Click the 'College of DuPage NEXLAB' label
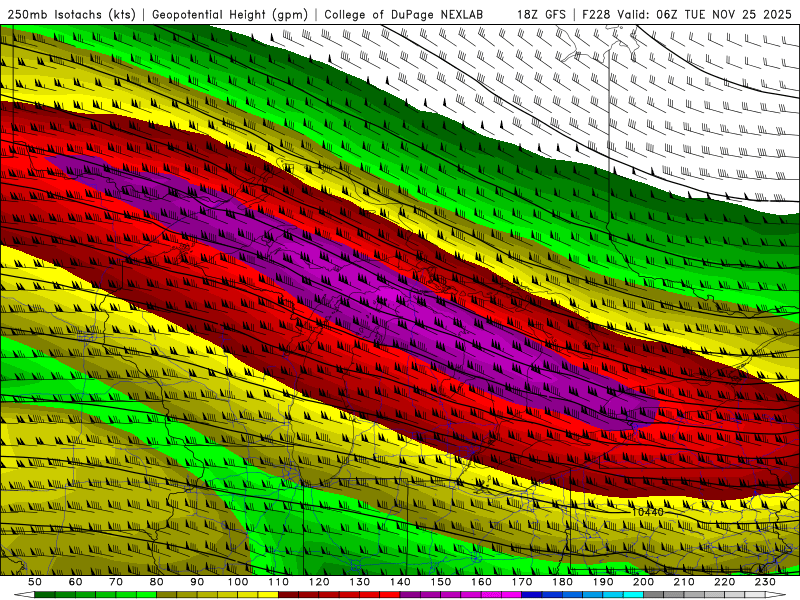This screenshot has height=600, width=800. click(404, 14)
